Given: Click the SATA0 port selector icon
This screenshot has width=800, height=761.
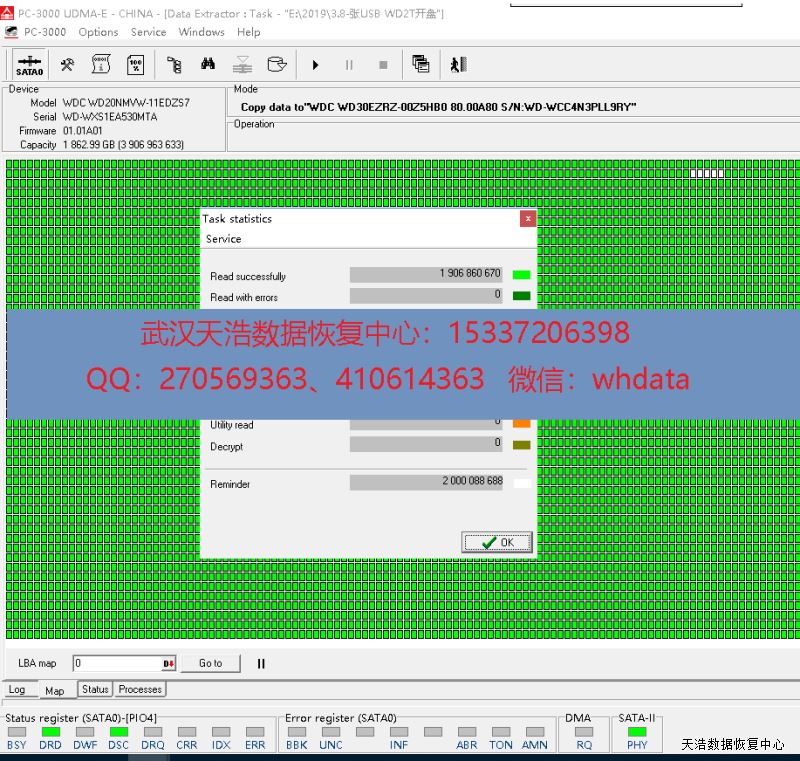Looking at the screenshot, I should [x=29, y=65].
